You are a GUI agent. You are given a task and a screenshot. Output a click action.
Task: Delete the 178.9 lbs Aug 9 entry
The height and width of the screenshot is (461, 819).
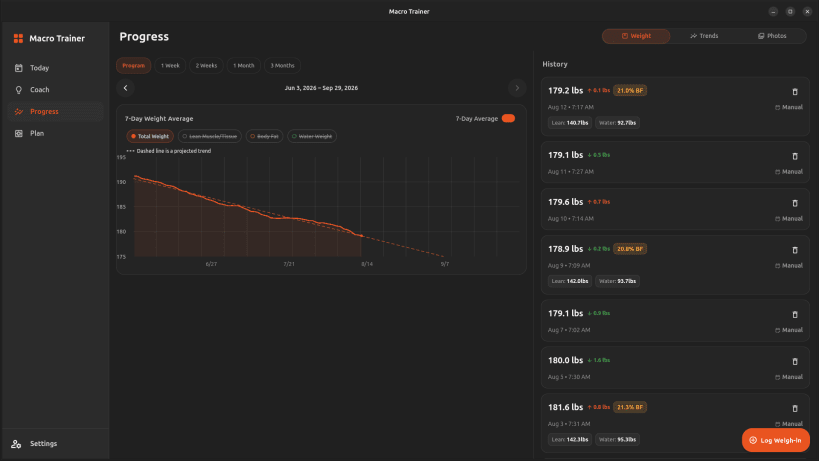tap(795, 250)
